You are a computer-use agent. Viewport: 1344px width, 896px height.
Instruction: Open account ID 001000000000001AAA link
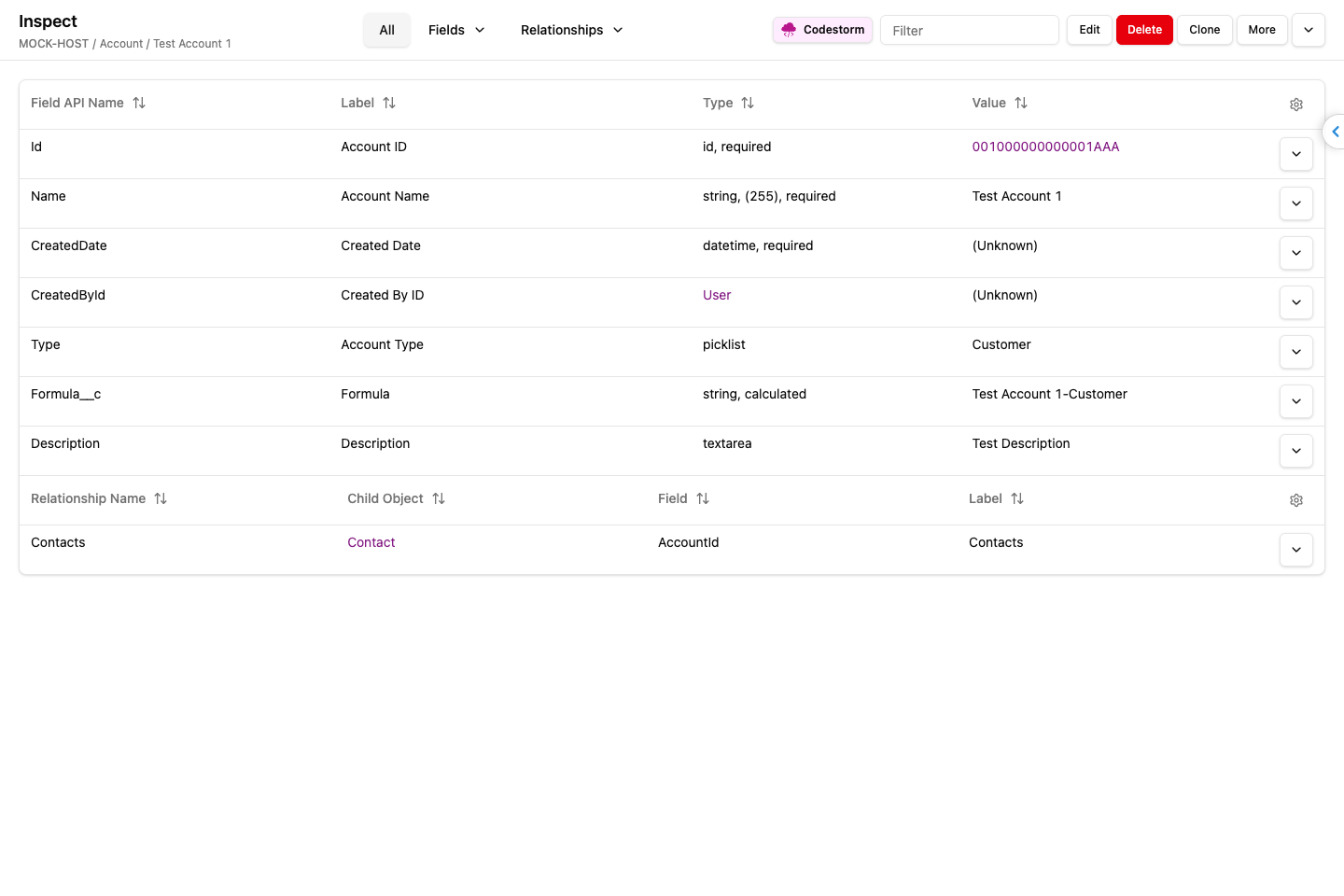click(x=1045, y=147)
